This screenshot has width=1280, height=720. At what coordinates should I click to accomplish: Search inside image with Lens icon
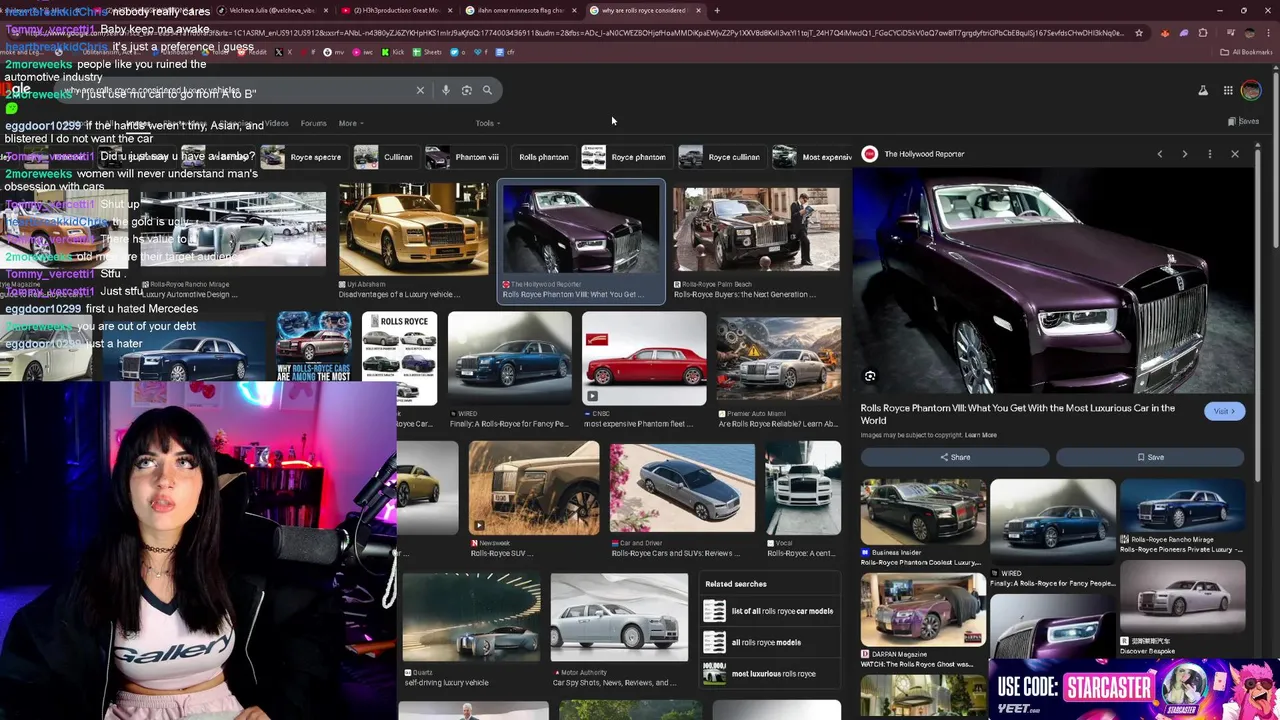click(x=870, y=376)
